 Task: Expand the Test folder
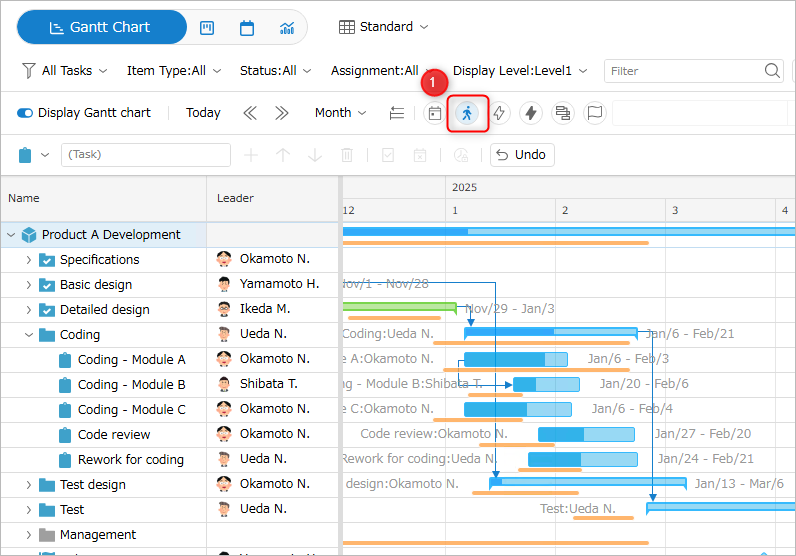[29, 510]
